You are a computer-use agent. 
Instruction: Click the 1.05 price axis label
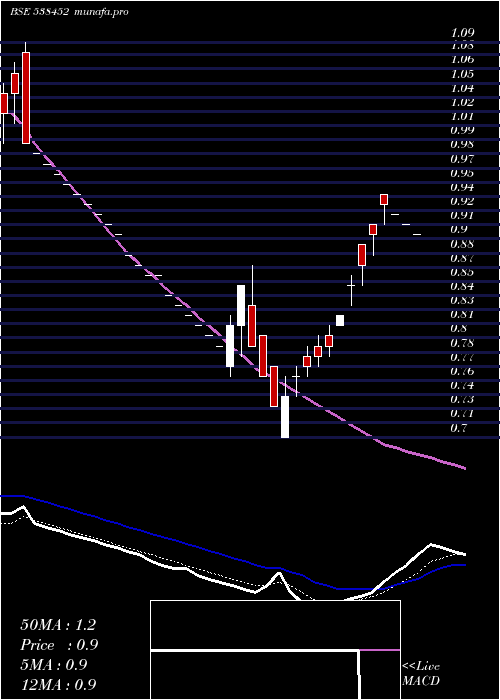coord(462,74)
